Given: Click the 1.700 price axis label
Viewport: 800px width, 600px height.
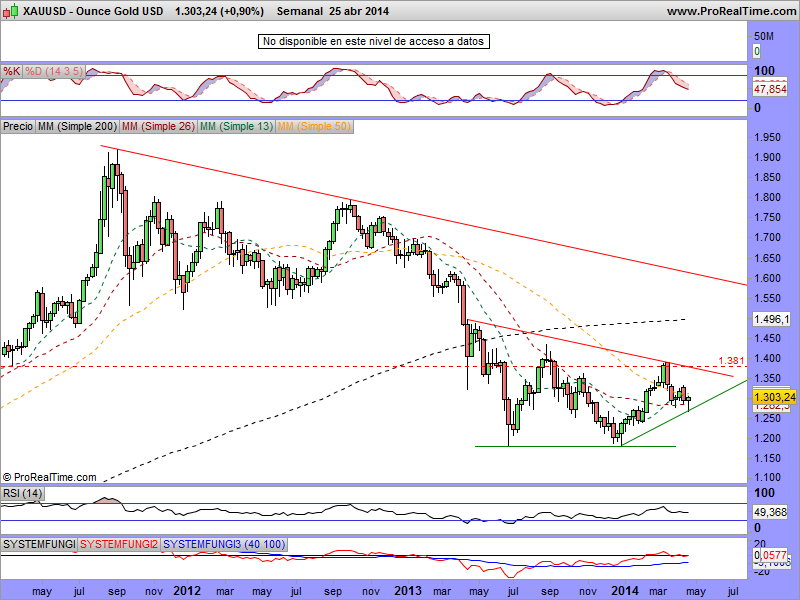Looking at the screenshot, I should click(767, 237).
